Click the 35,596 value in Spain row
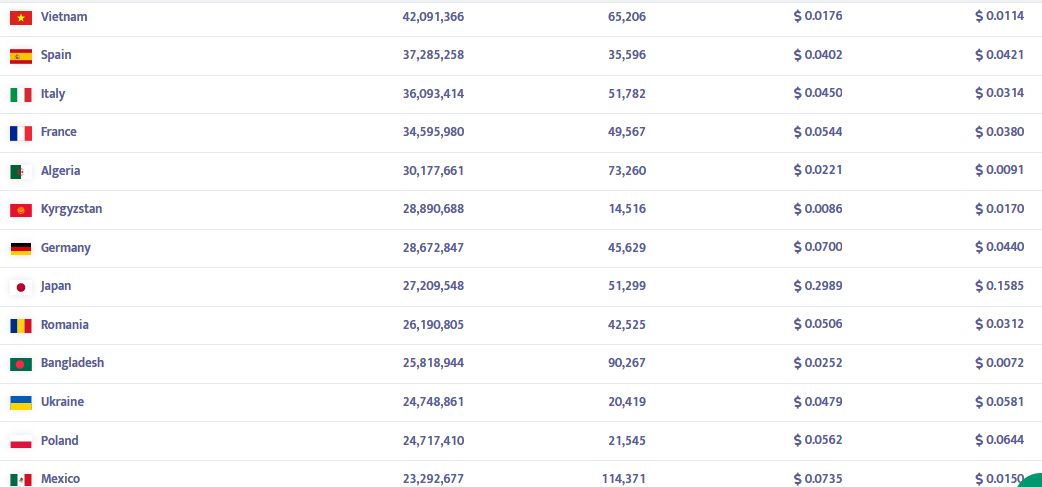The height and width of the screenshot is (487, 1042). coord(626,55)
